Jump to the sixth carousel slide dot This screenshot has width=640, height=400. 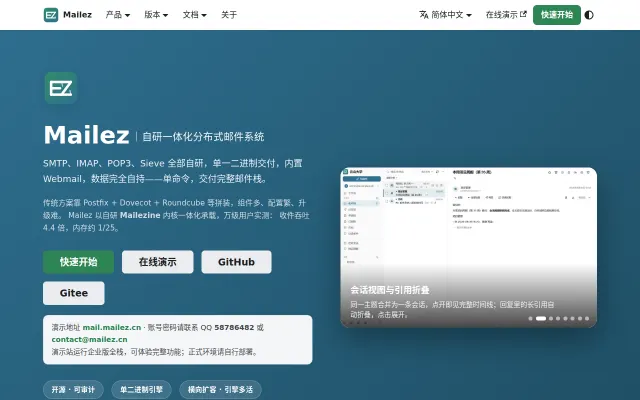pos(573,318)
